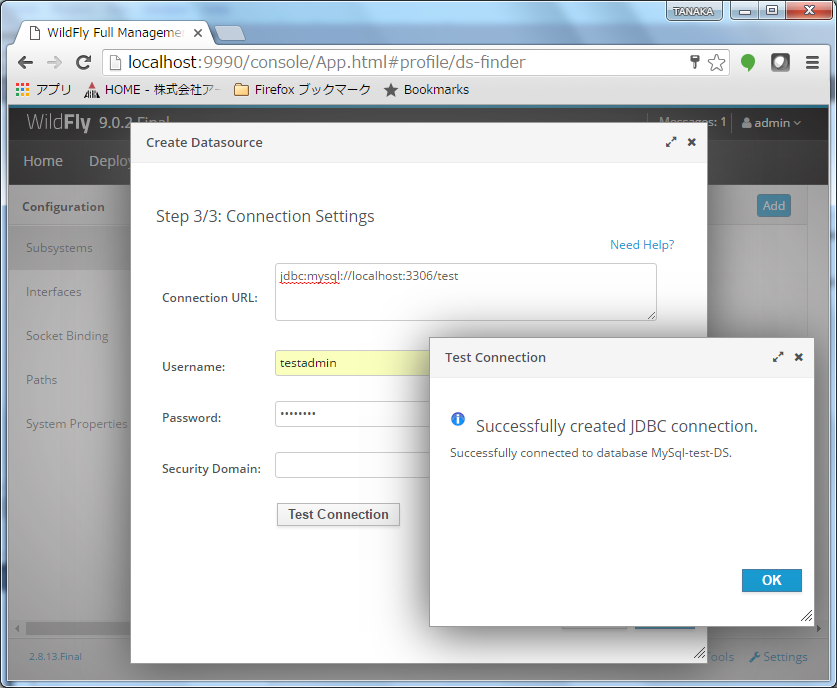Select Interfaces in Configuration sidebar
The height and width of the screenshot is (688, 837).
tap(69, 292)
